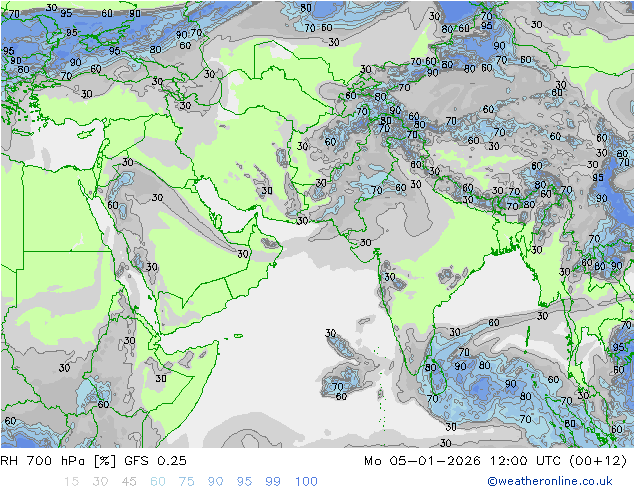Click the 'Mo 05-01-2026' date text
The image size is (634, 490).
423,461
